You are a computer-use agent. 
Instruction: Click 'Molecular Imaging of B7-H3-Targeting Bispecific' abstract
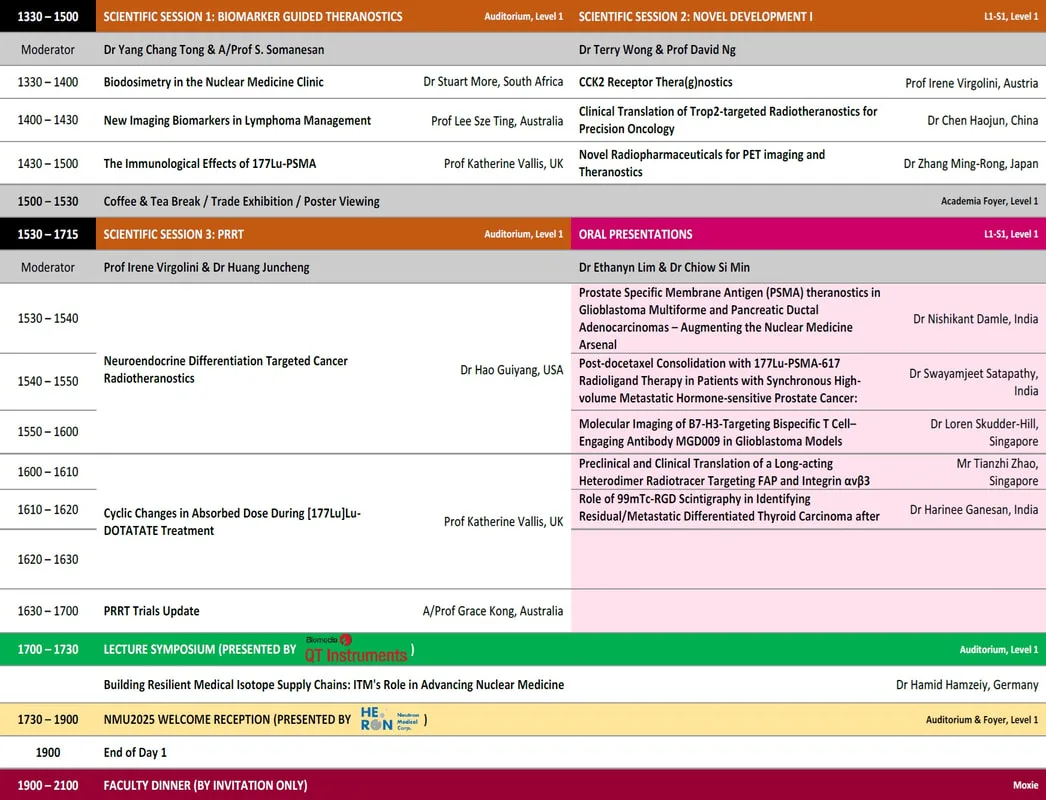point(717,432)
